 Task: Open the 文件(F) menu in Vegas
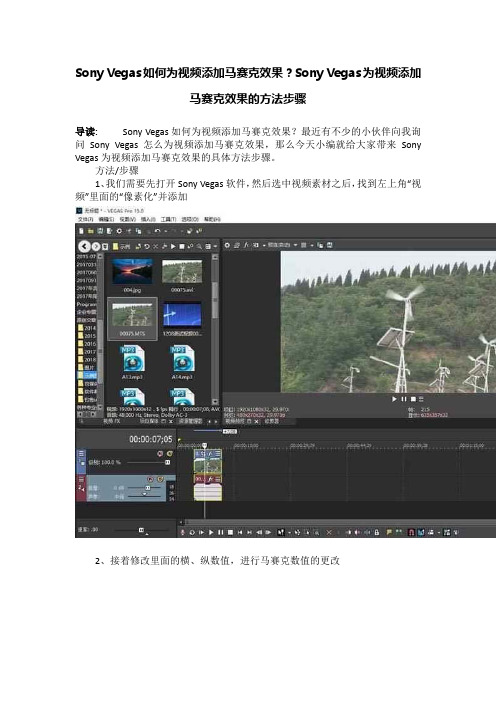(x=85, y=219)
